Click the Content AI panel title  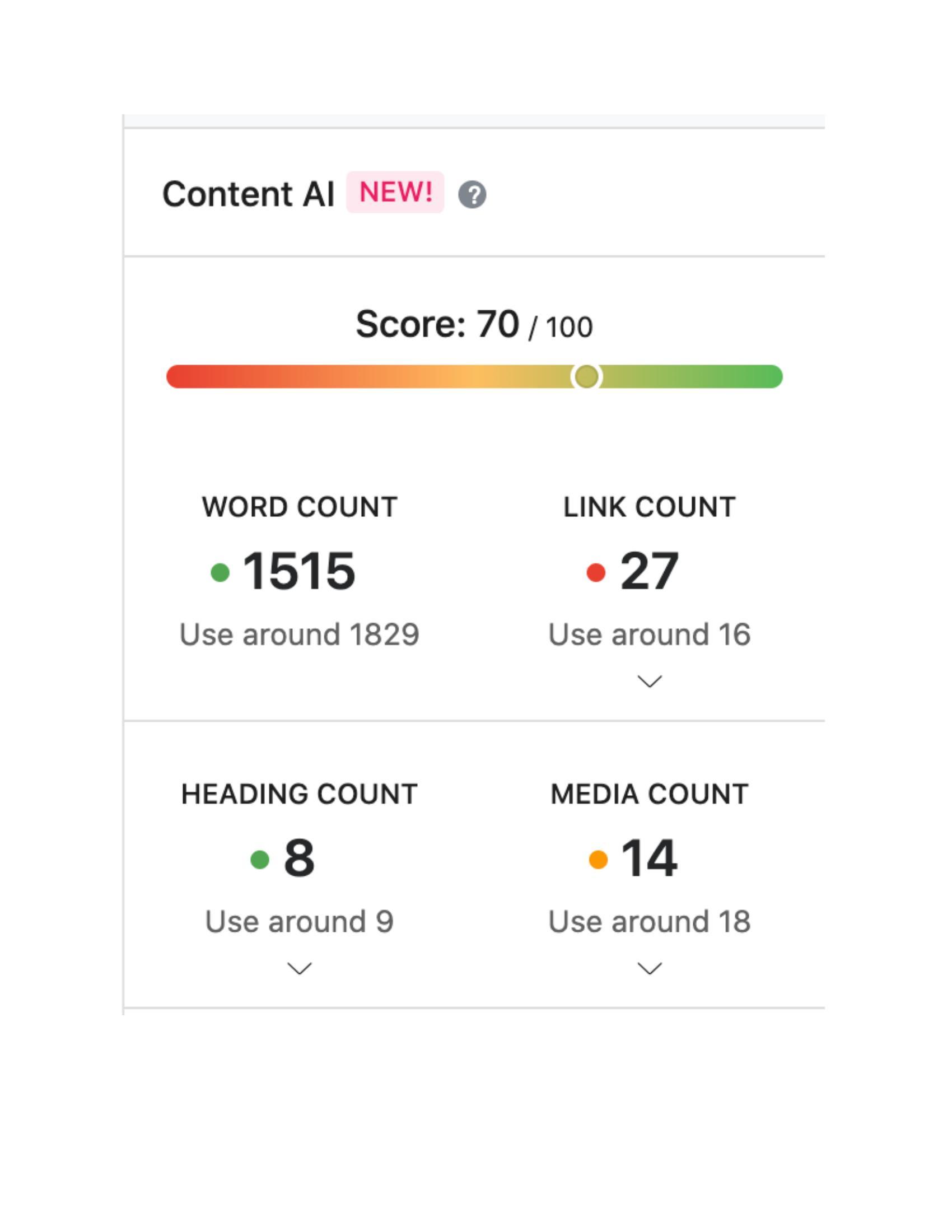pyautogui.click(x=248, y=194)
